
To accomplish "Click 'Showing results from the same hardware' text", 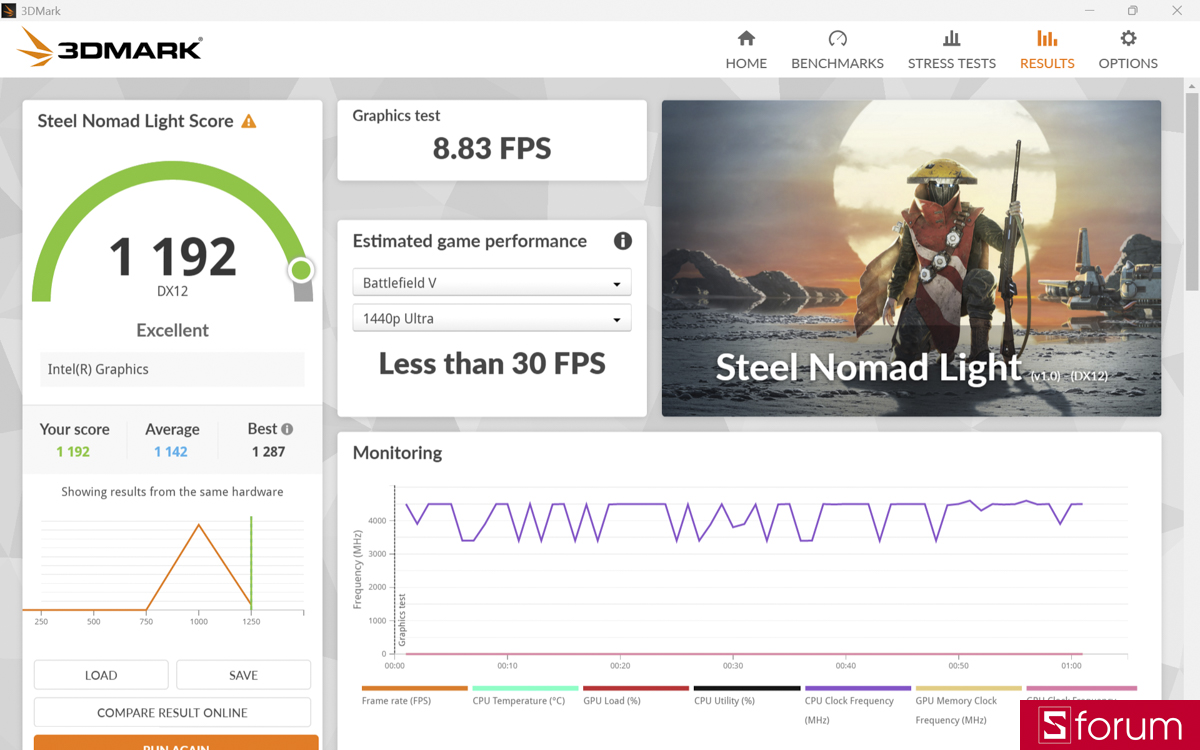I will (x=172, y=492).
